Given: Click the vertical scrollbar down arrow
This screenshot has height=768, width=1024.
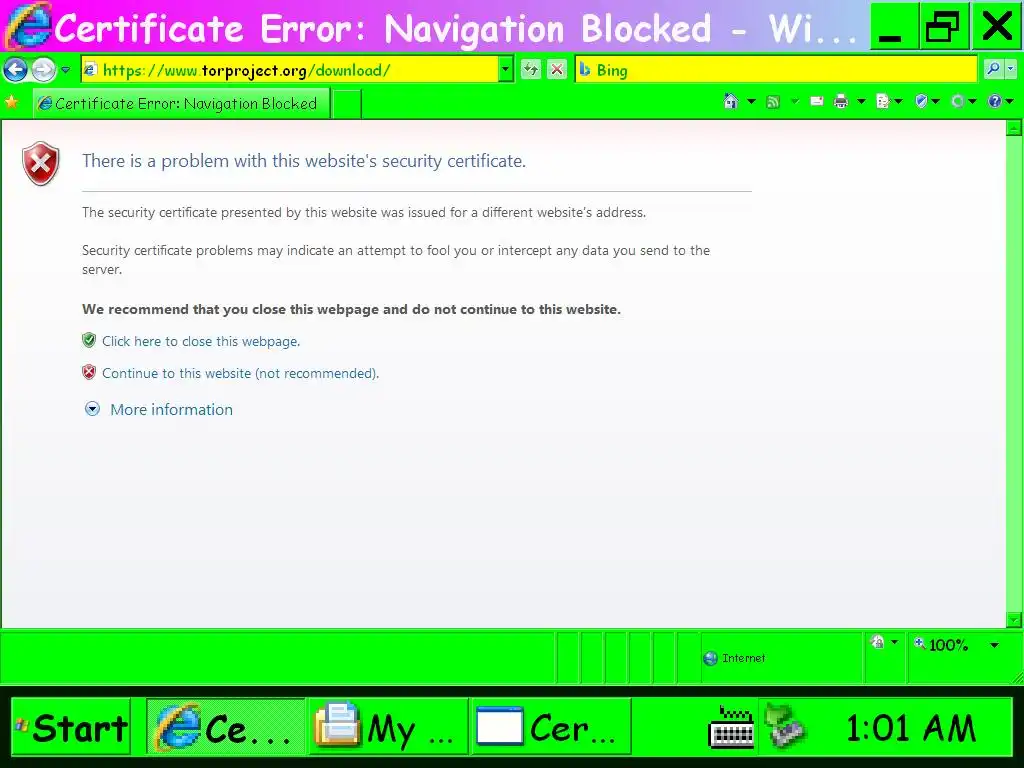Looking at the screenshot, I should pos(1014,619).
